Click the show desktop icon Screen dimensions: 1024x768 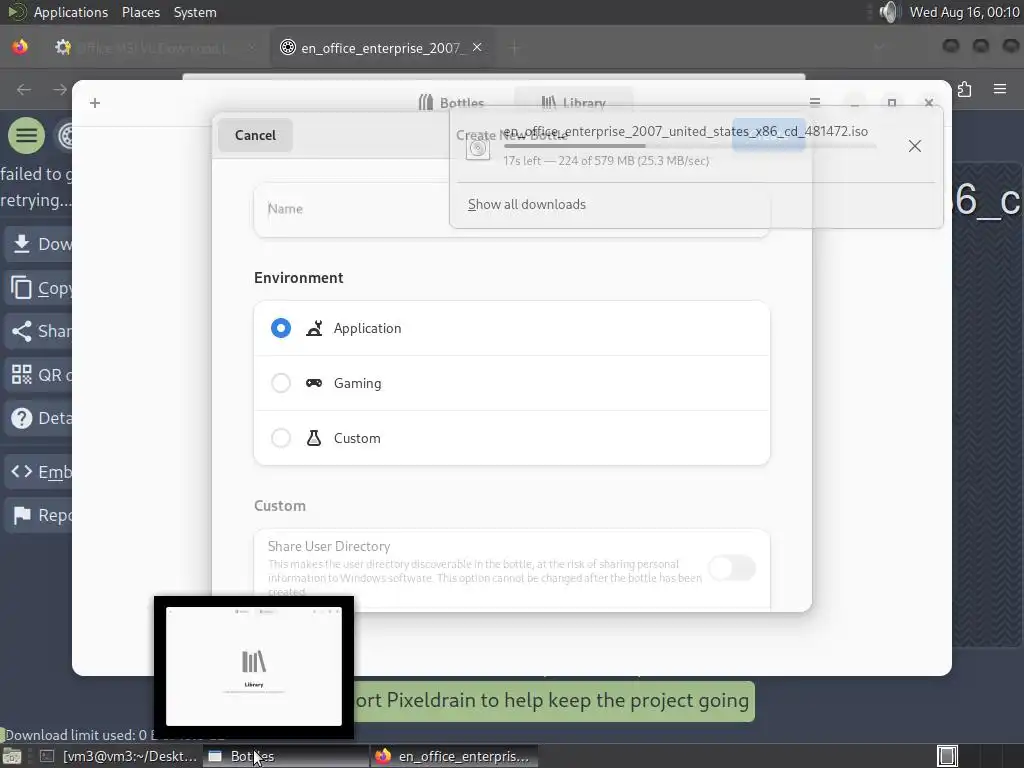pos(12,756)
